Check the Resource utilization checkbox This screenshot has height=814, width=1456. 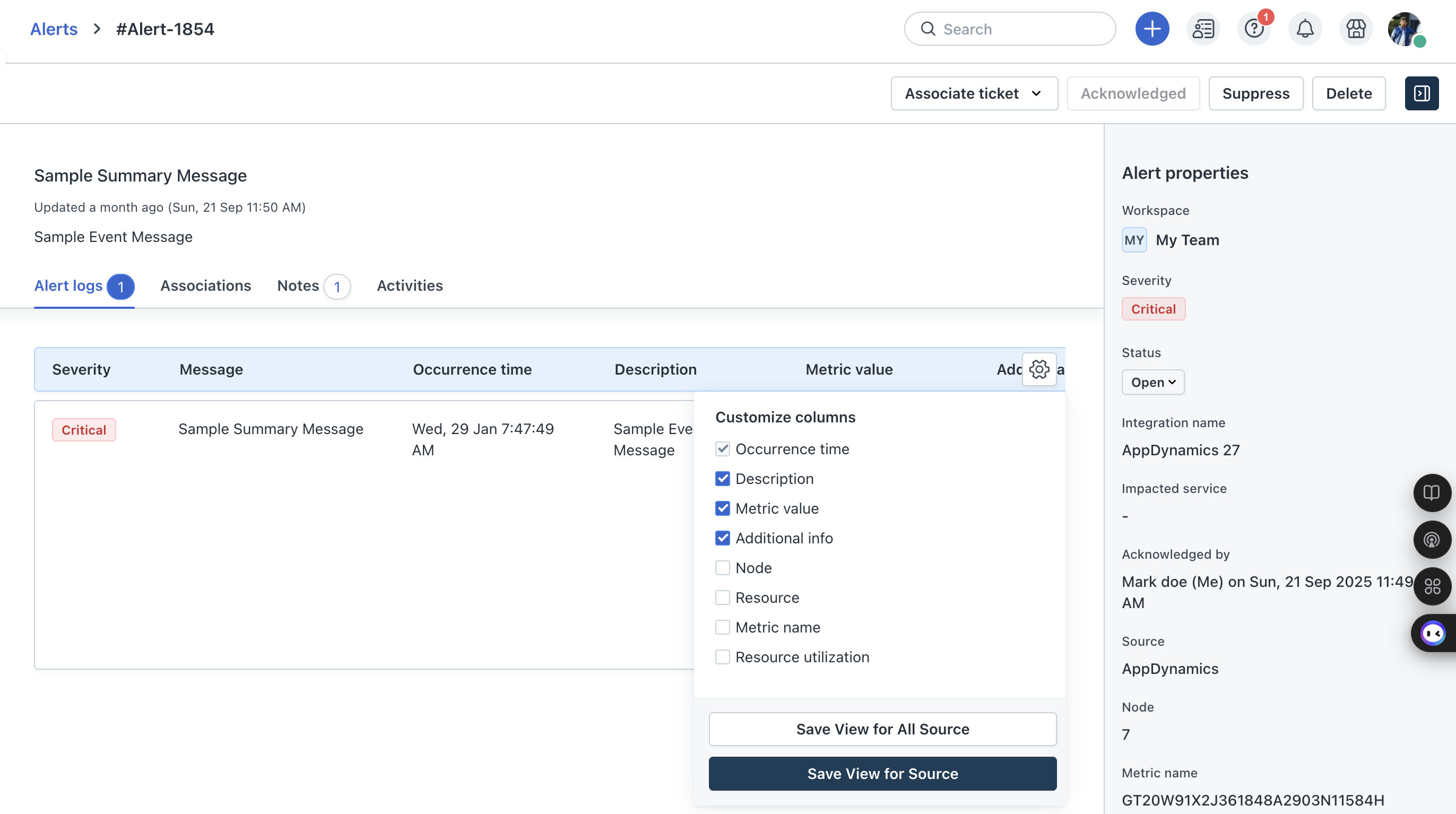[x=722, y=657]
